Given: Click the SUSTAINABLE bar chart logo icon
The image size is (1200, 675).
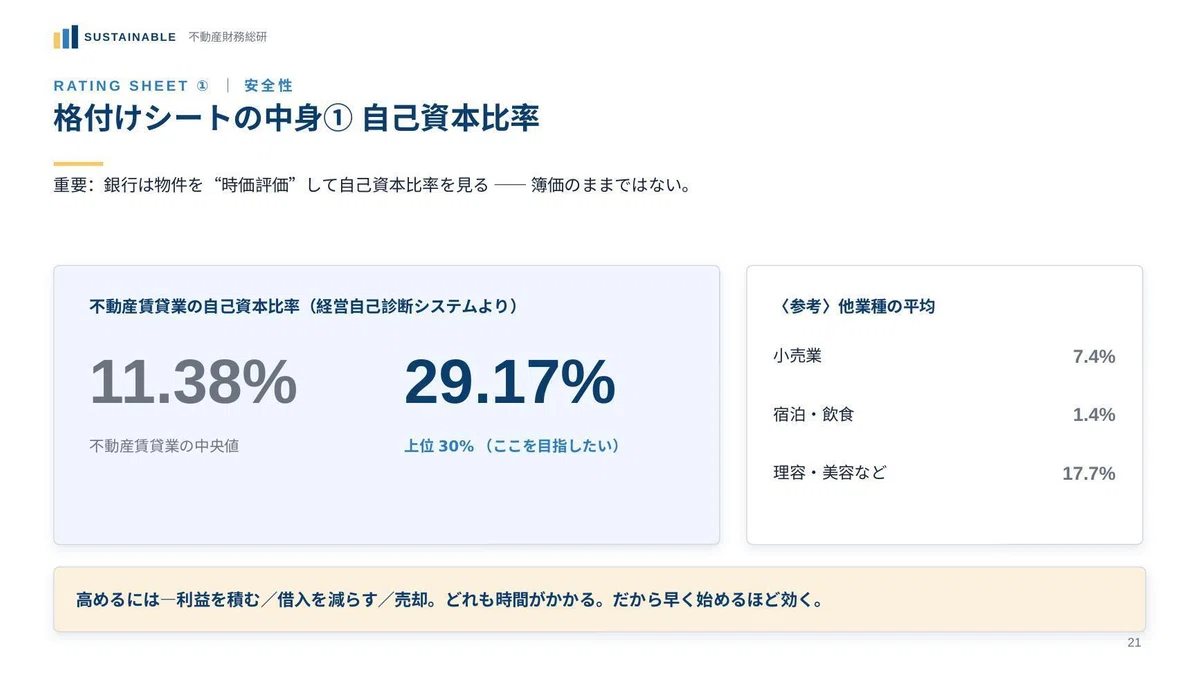Looking at the screenshot, I should (65, 37).
